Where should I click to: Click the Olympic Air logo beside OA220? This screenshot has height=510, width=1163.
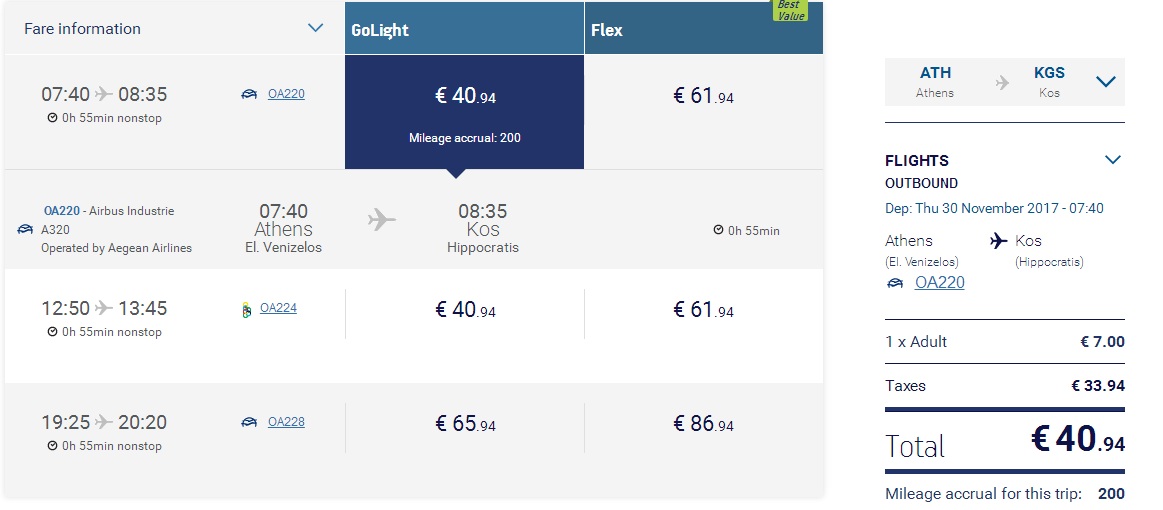point(249,94)
